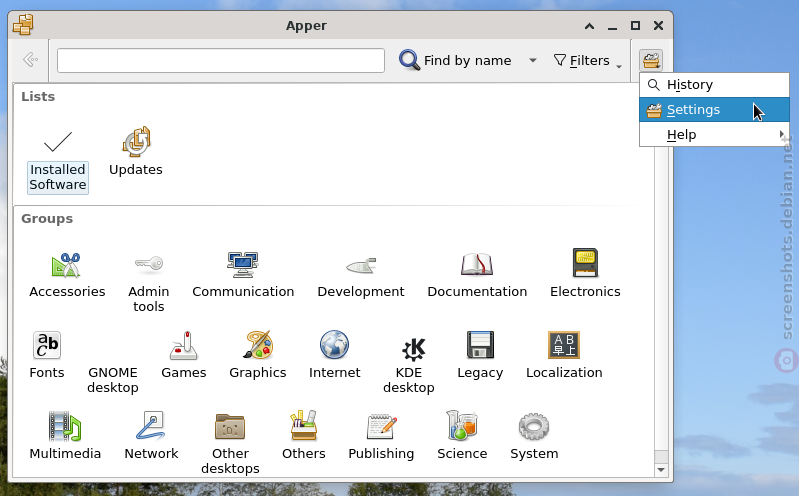Open the Documentation group
The width and height of the screenshot is (799, 496).
point(477,275)
